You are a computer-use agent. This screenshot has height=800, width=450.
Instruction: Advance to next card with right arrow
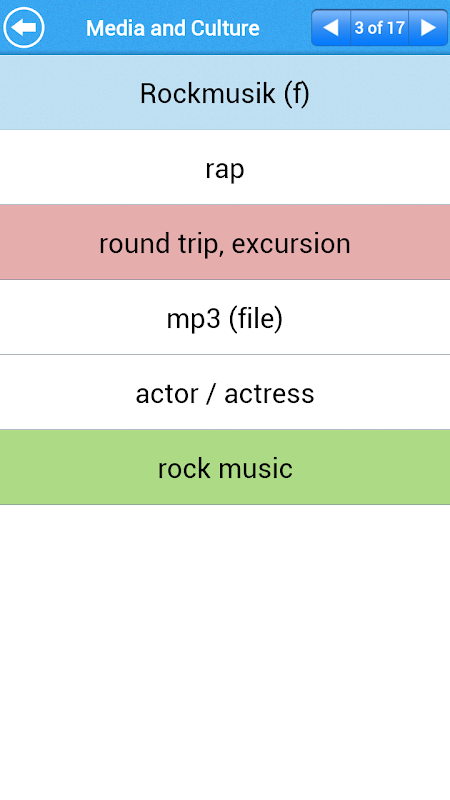point(428,28)
